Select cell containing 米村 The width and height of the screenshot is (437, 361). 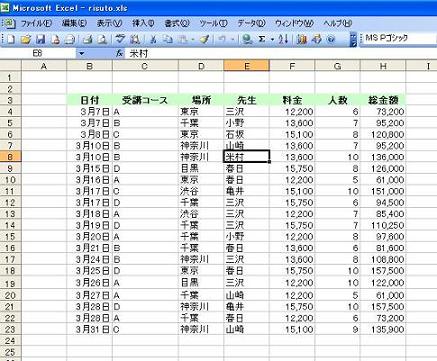[x=247, y=157]
